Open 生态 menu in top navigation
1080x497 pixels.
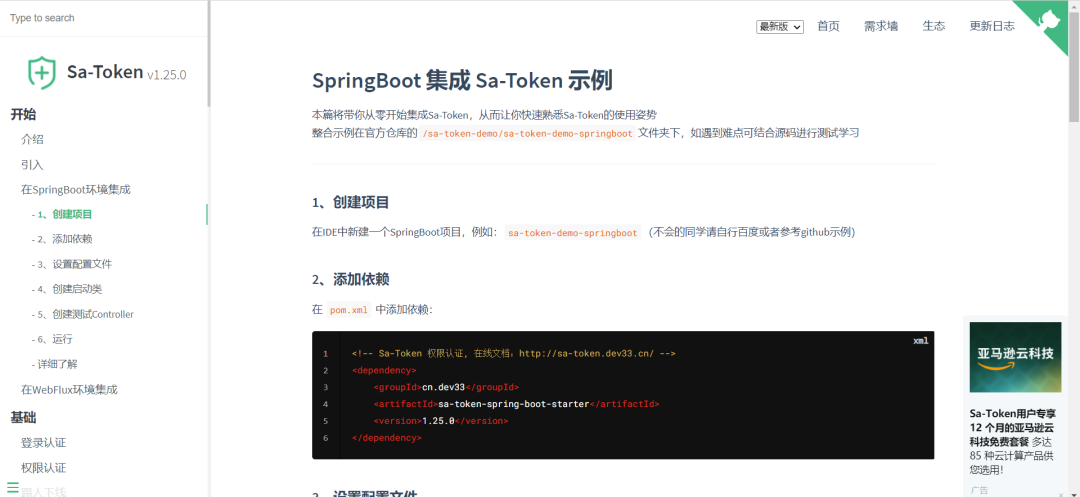pyautogui.click(x=934, y=26)
